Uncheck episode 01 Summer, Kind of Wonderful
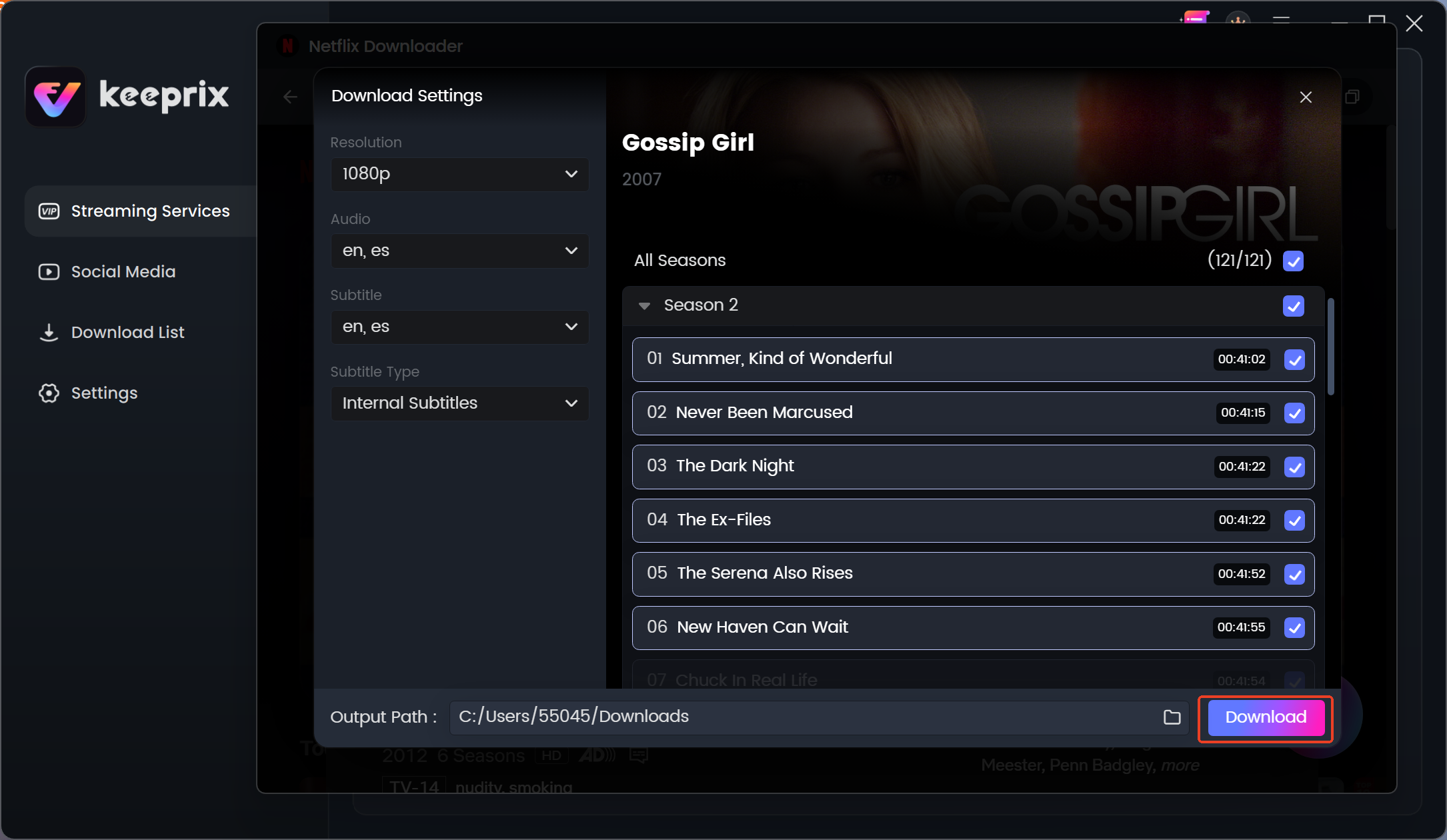Screen dimensions: 1447x840 1294,360
